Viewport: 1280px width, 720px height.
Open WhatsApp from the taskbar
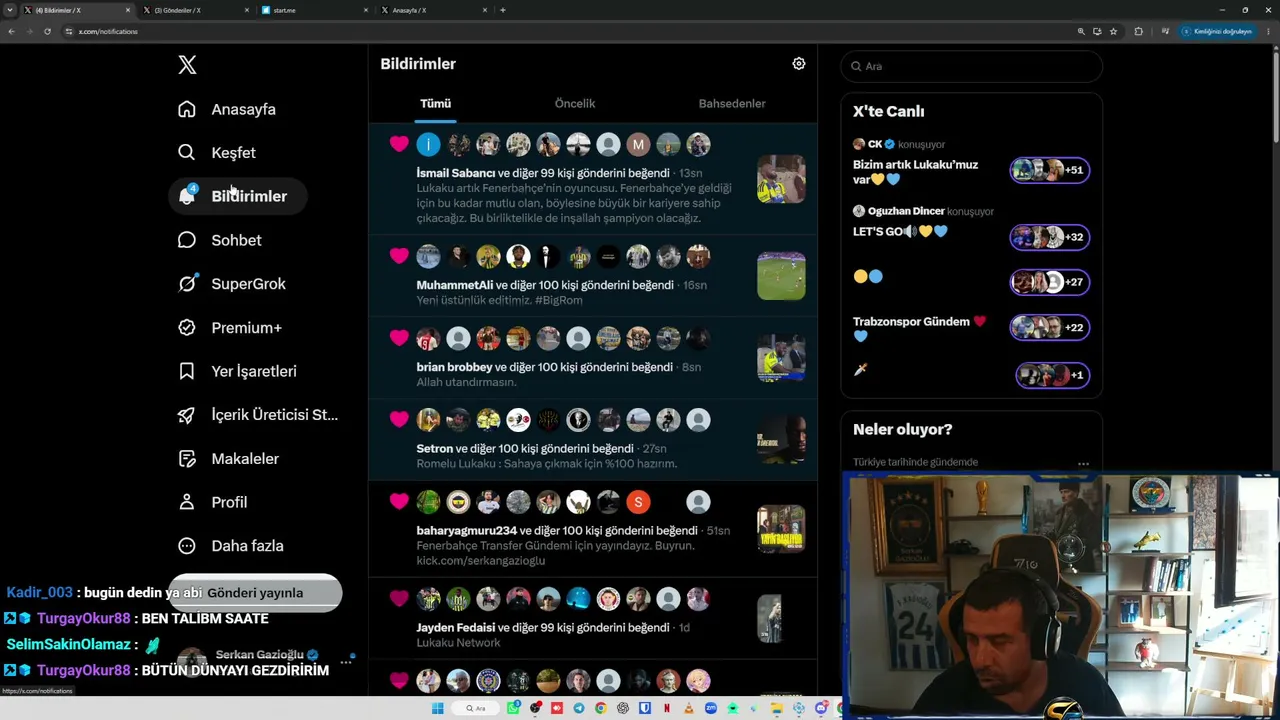click(x=513, y=708)
